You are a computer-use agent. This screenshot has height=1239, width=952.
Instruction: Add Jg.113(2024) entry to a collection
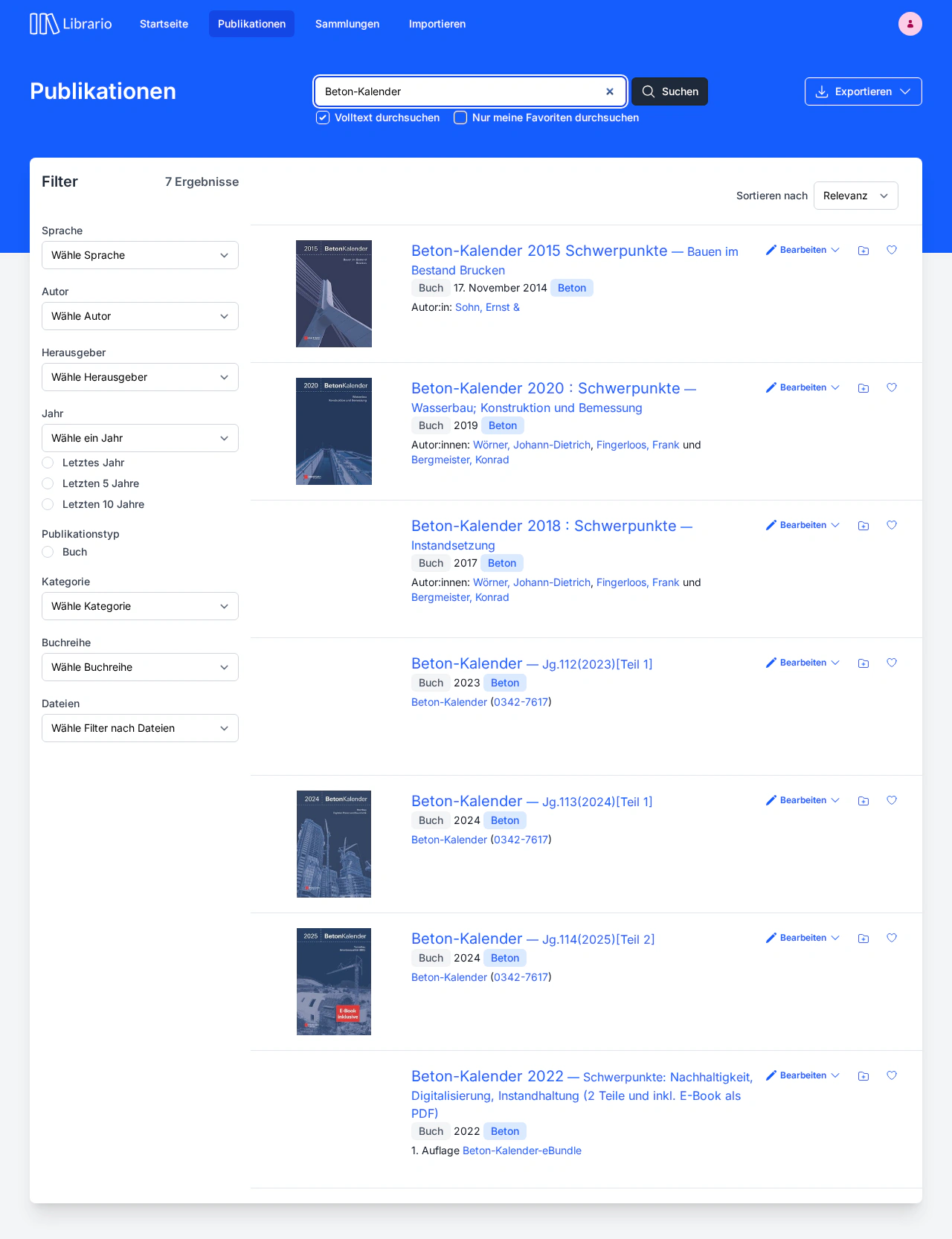[x=863, y=801]
